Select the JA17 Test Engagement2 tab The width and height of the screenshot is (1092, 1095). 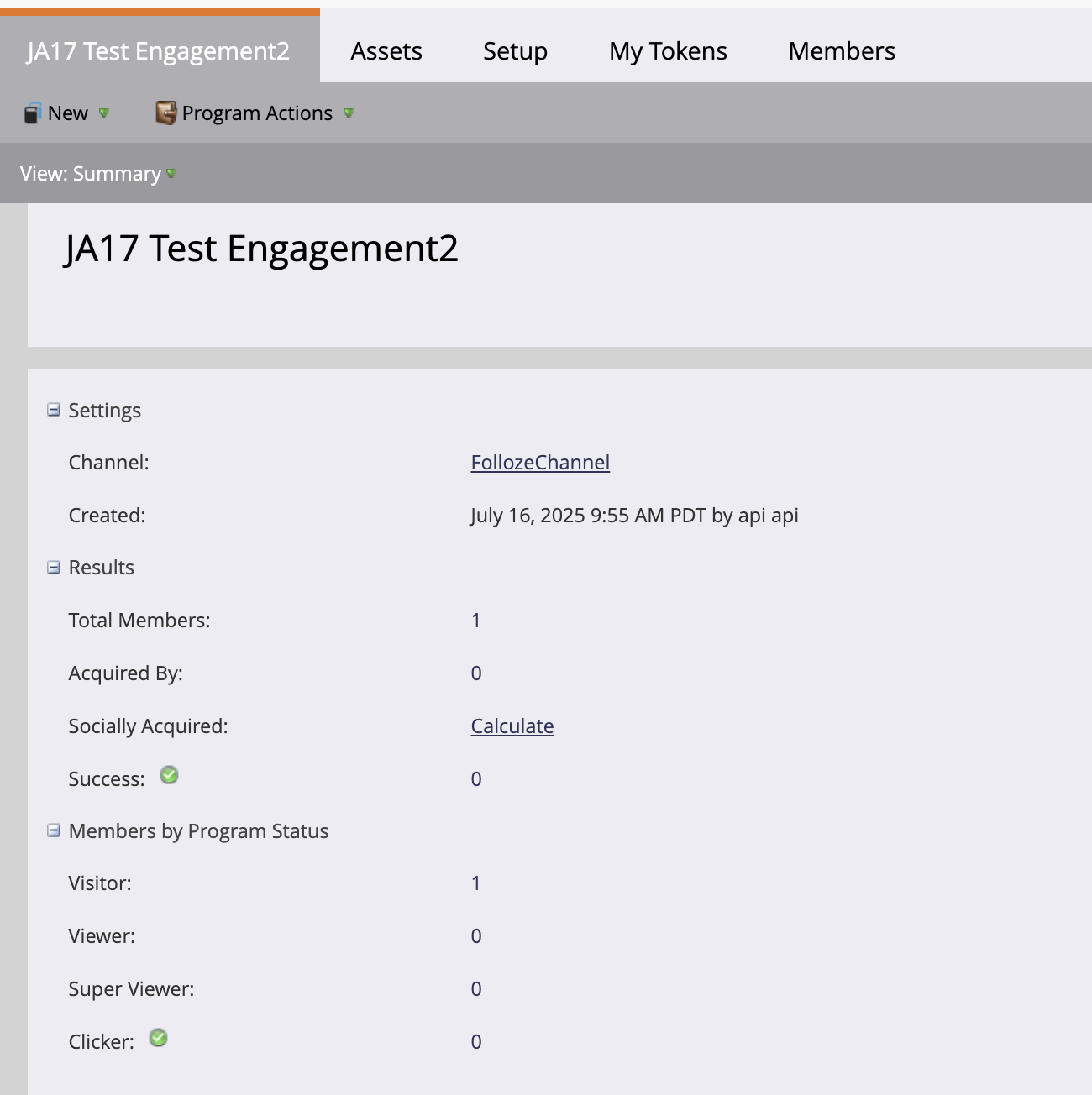(x=159, y=51)
